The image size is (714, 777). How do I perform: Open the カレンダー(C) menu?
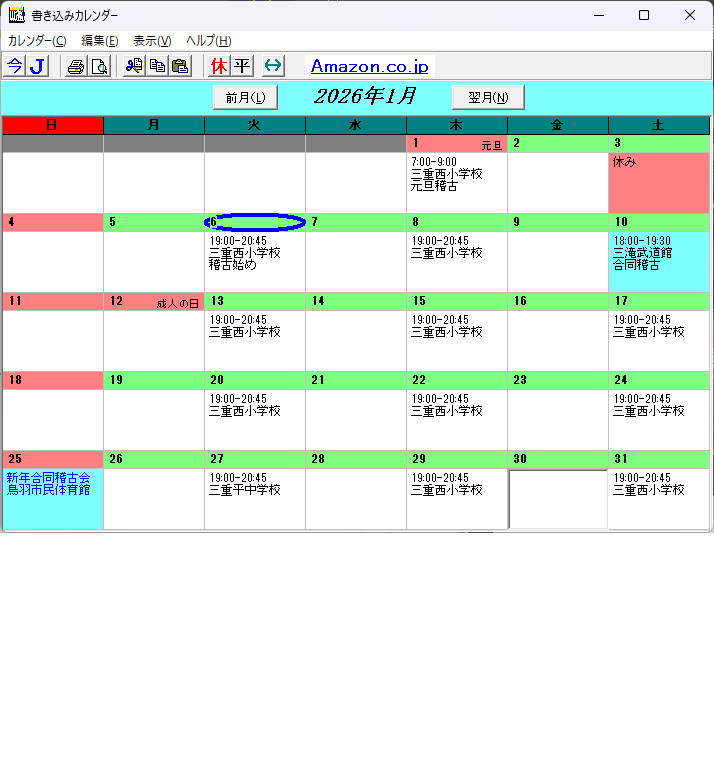pos(37,41)
